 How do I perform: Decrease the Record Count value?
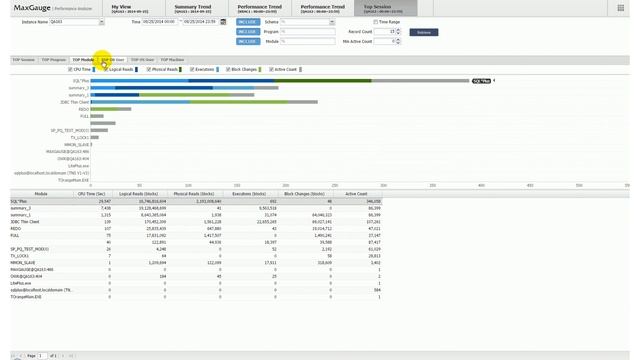pos(398,33)
